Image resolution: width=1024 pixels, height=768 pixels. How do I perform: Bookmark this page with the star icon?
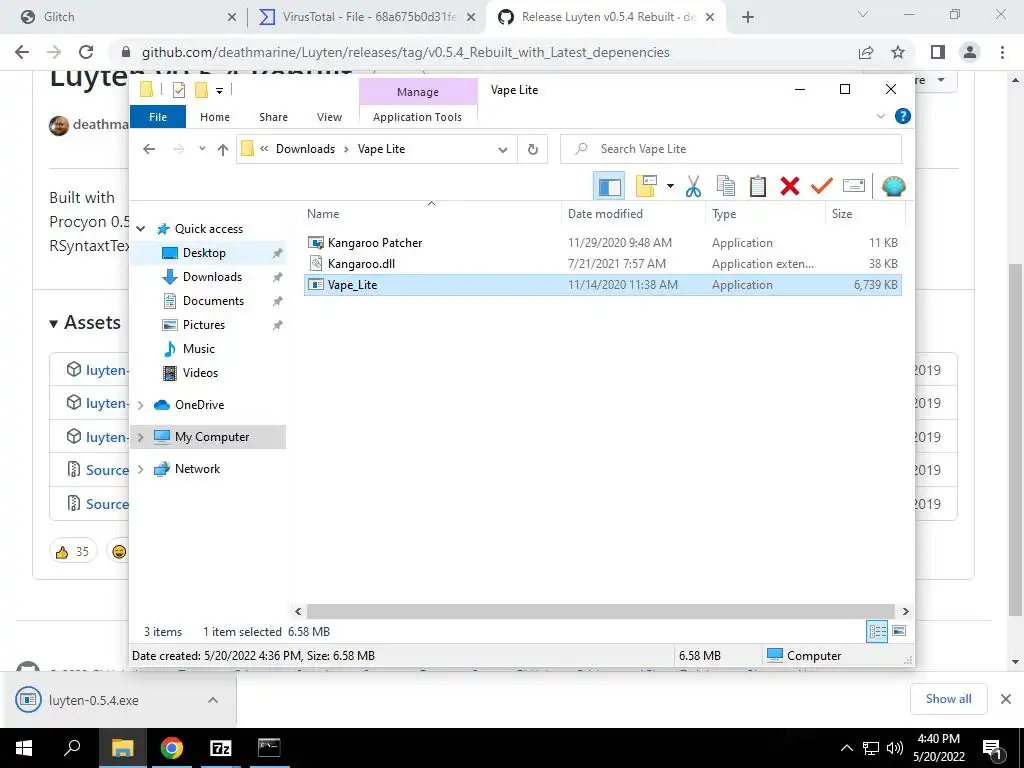898,52
